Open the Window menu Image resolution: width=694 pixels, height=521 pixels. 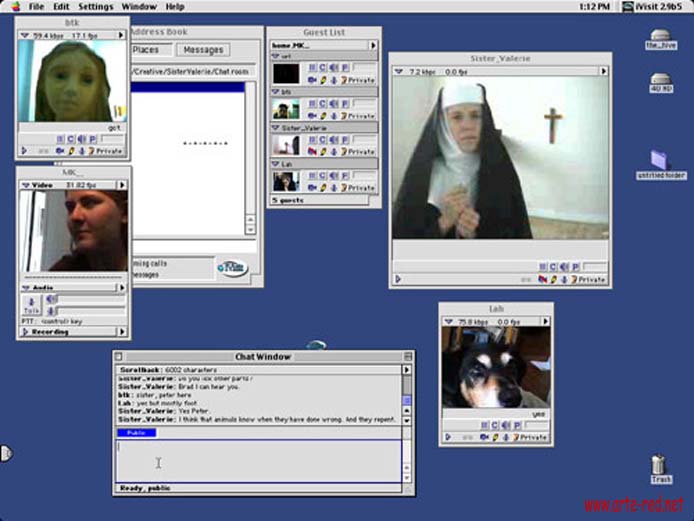click(x=139, y=7)
